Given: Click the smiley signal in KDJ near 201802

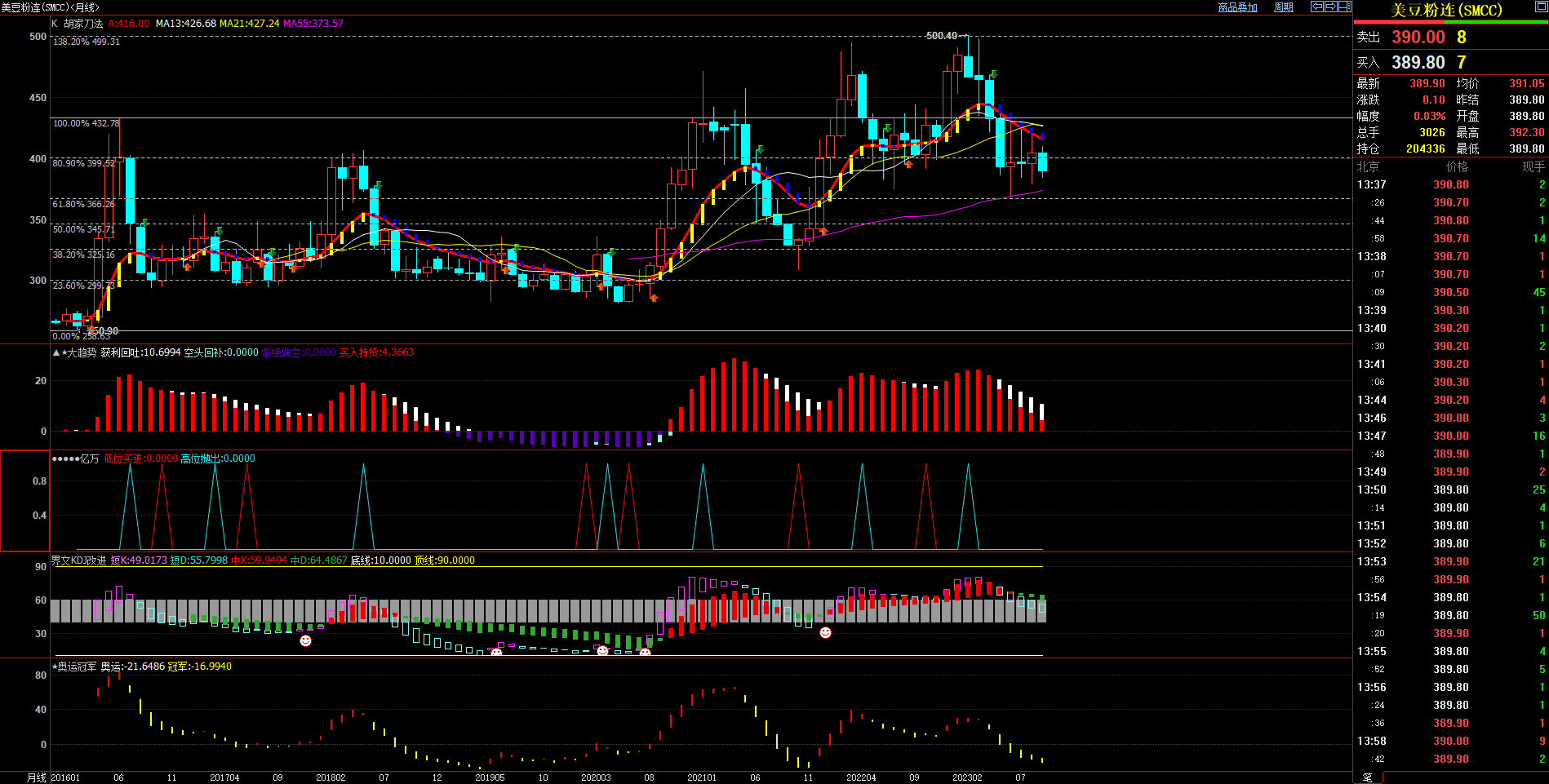Looking at the screenshot, I should (305, 641).
